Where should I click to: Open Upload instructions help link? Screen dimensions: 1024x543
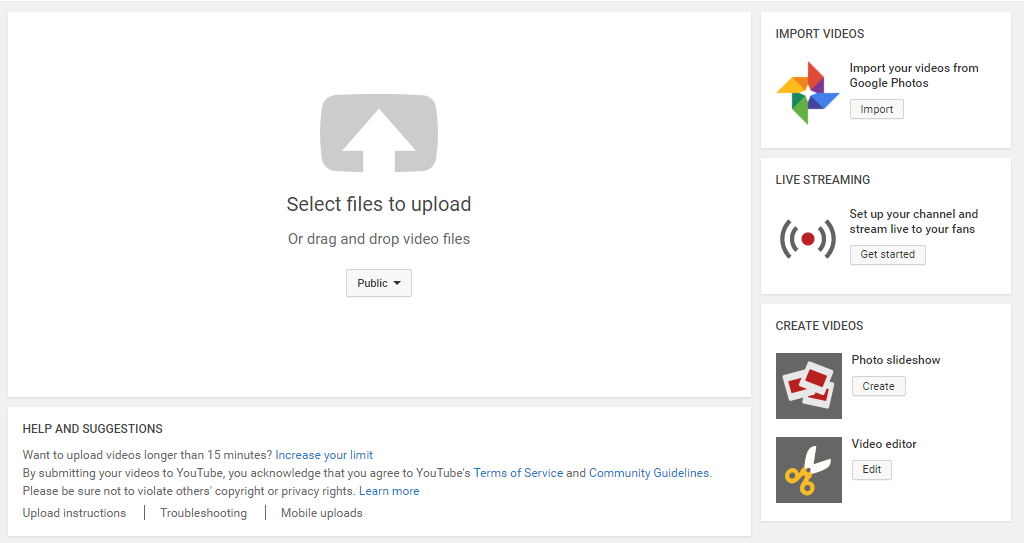click(x=74, y=513)
